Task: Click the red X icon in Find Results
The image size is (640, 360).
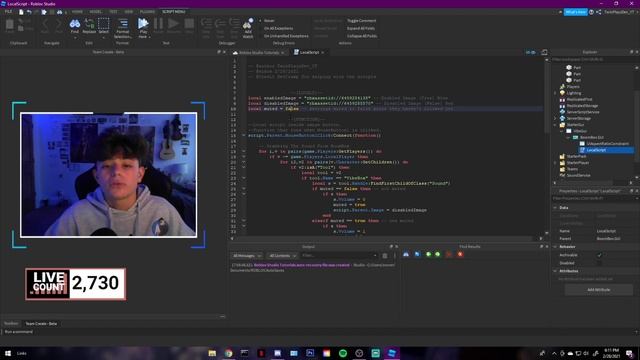Action: 460,254
